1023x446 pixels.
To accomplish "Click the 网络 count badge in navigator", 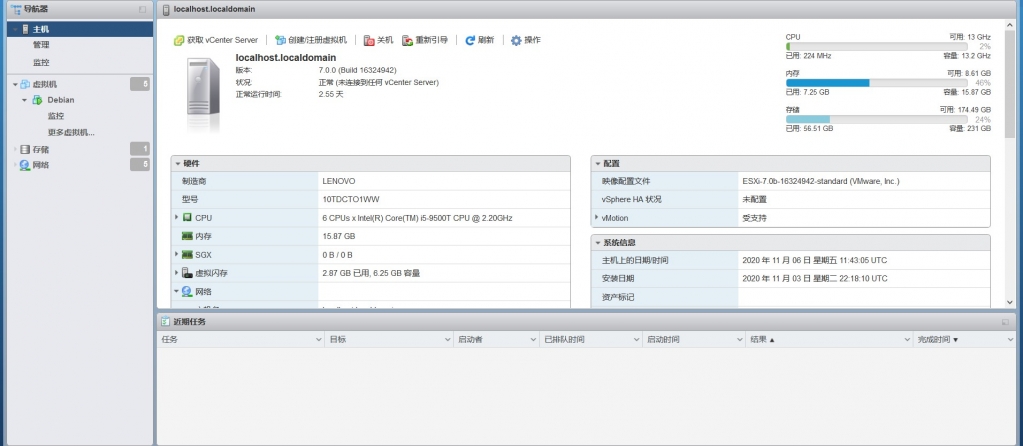I will coord(140,164).
